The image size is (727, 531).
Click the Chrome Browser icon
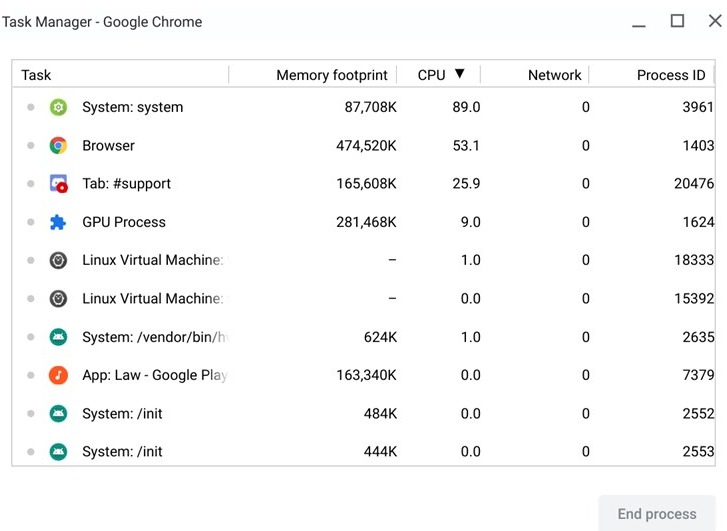[x=58, y=146]
